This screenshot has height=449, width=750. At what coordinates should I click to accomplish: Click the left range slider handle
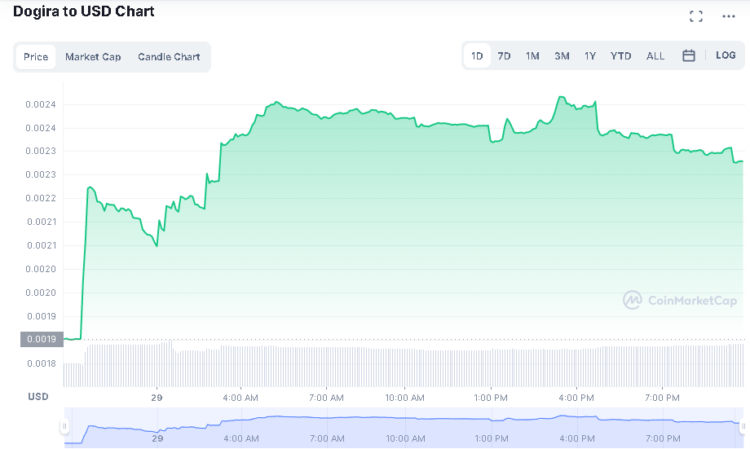point(65,427)
